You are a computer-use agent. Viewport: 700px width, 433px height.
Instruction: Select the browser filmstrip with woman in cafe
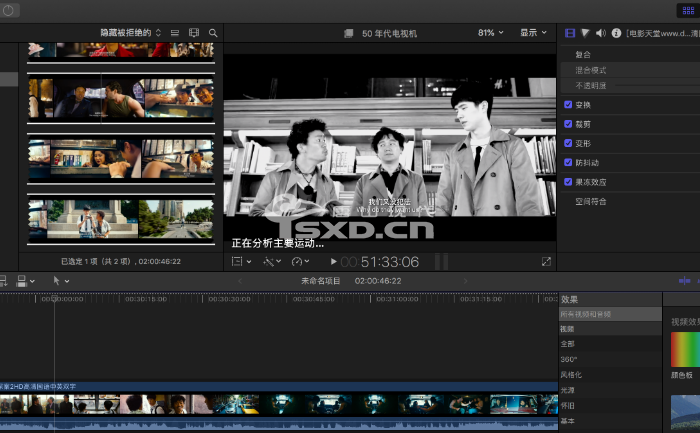click(121, 159)
